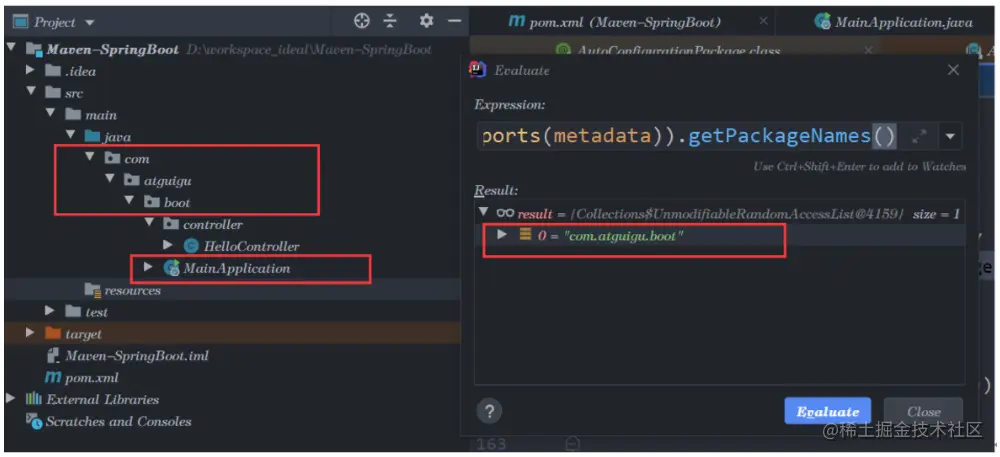Collapse the result node in Evaluate
Image resolution: width=1000 pixels, height=457 pixels.
click(483, 212)
